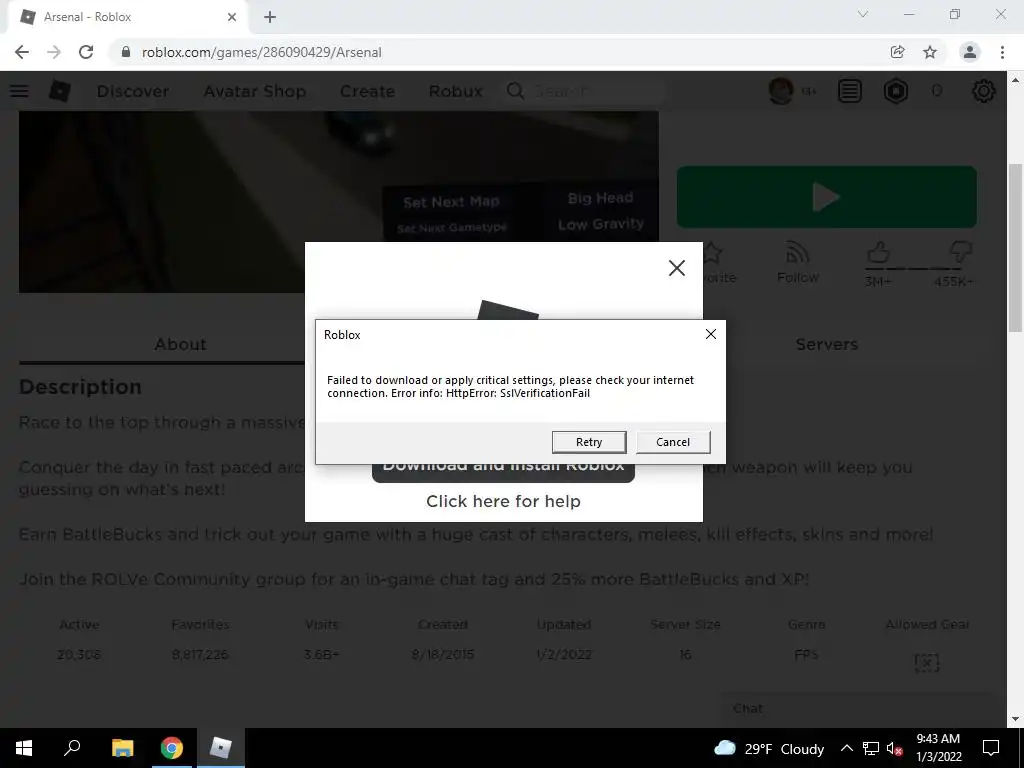Cancel the Roblox error dialog
Viewport: 1024px width, 768px height.
(x=673, y=442)
